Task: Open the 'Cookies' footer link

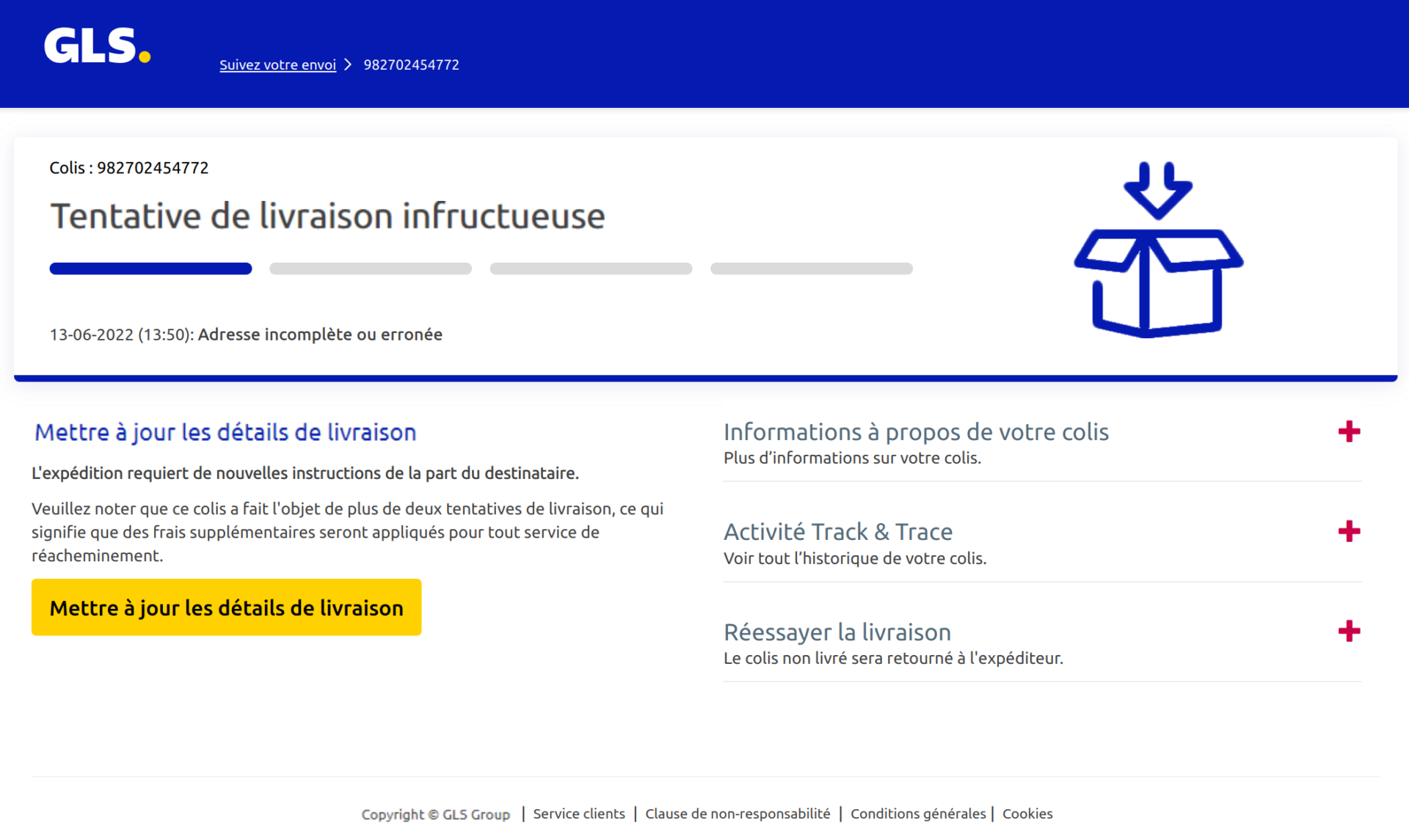Action: click(x=1027, y=814)
